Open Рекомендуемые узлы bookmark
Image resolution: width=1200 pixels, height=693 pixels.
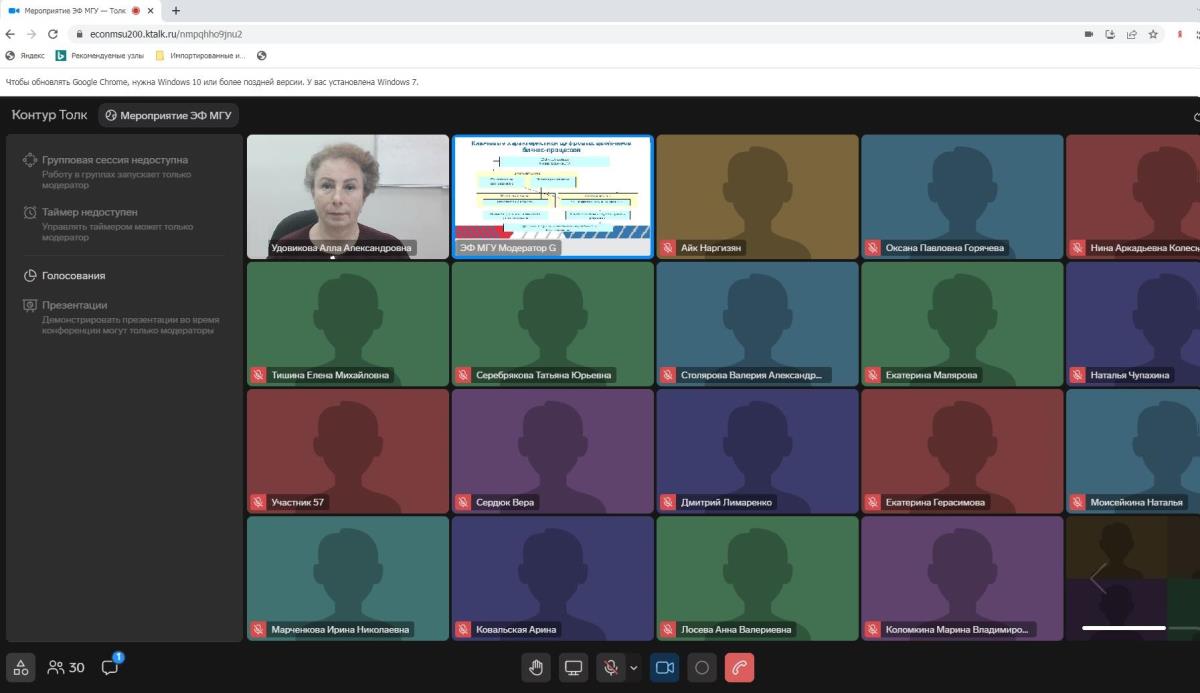click(100, 56)
